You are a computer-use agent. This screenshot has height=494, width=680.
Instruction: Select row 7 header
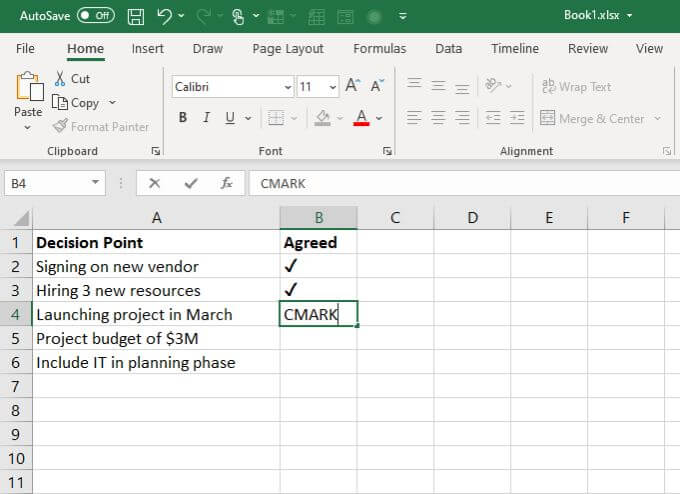click(x=16, y=386)
